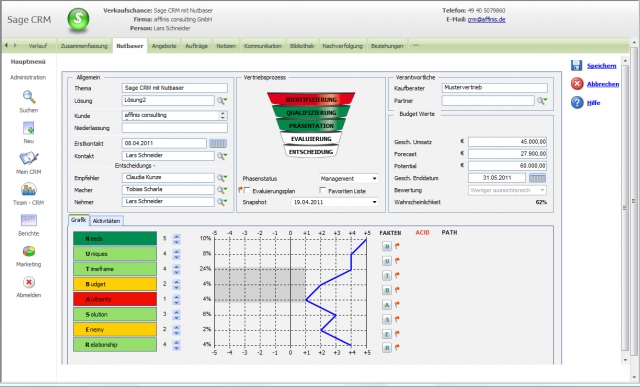640x387 pixels.
Task: Click the N facts button
Action: (387, 246)
